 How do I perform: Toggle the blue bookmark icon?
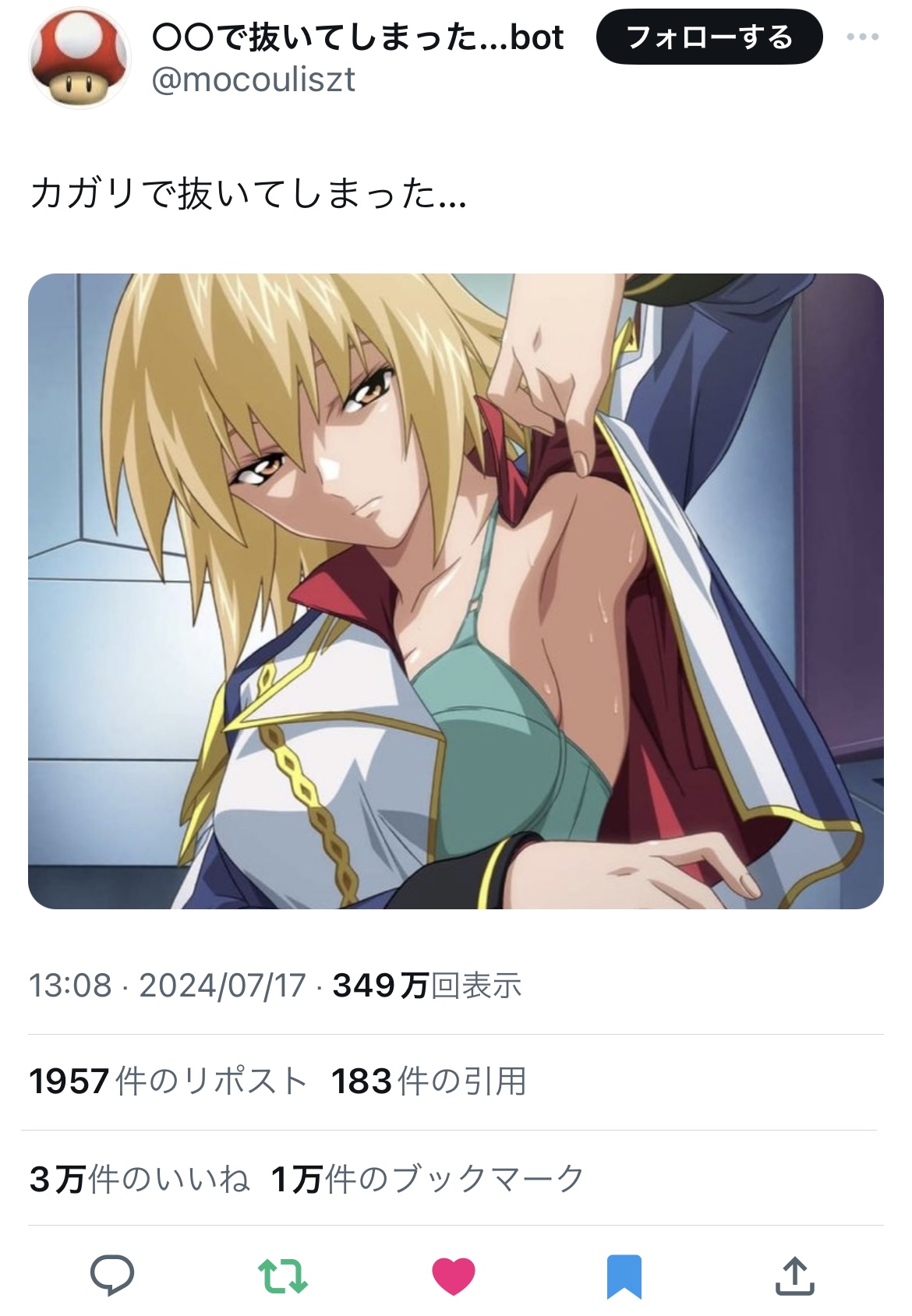pos(624,1276)
